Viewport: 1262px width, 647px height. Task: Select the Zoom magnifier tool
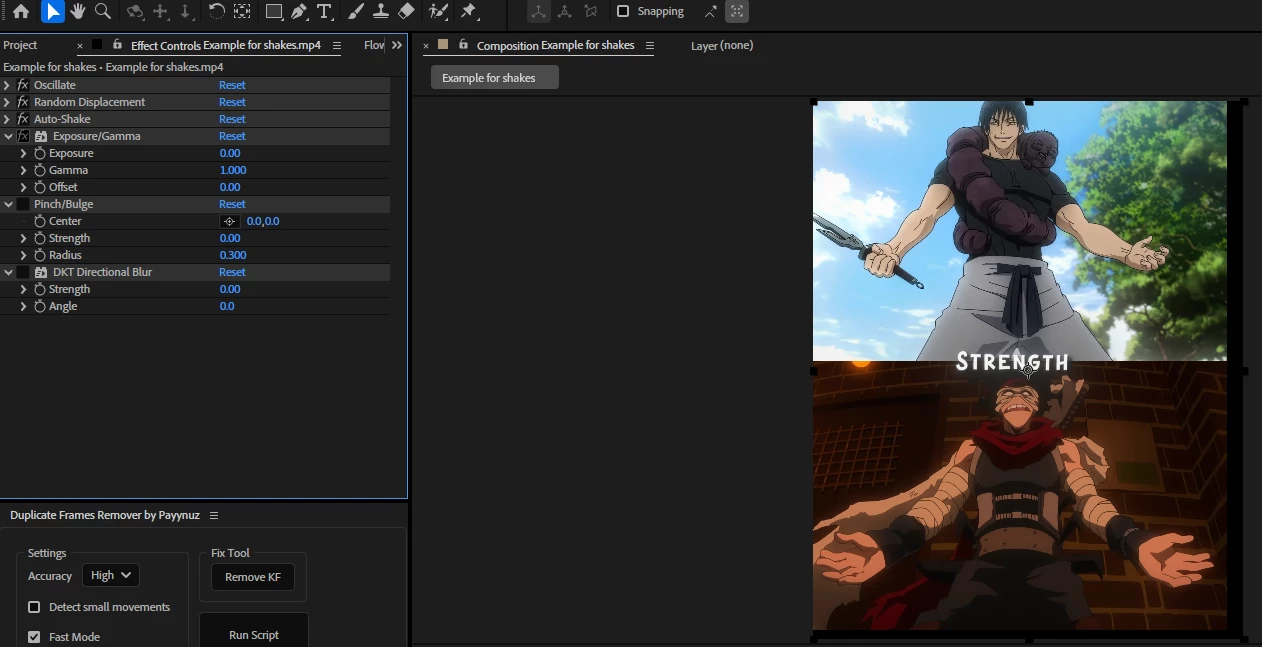(x=103, y=12)
